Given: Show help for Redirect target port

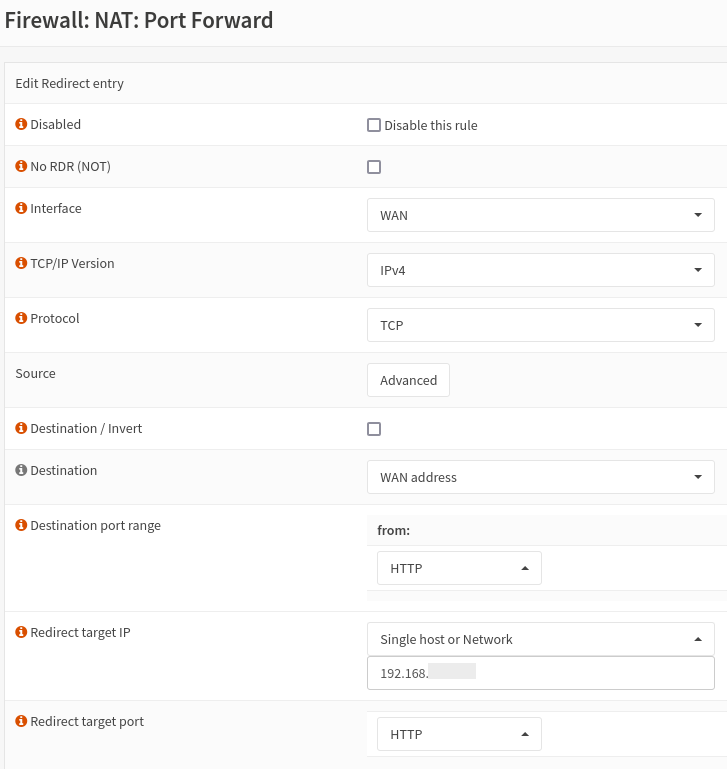Looking at the screenshot, I should [x=21, y=722].
